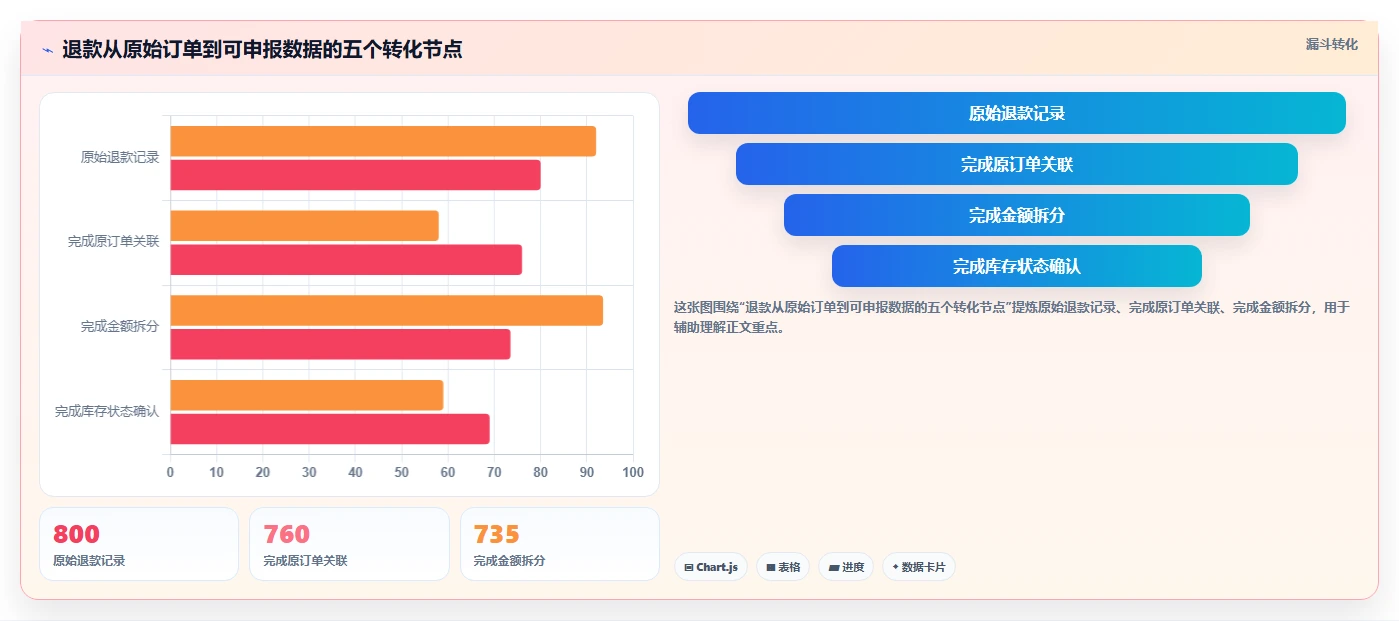Click the red bar for 完成金额拆分
The width and height of the screenshot is (1399, 621).
point(340,344)
